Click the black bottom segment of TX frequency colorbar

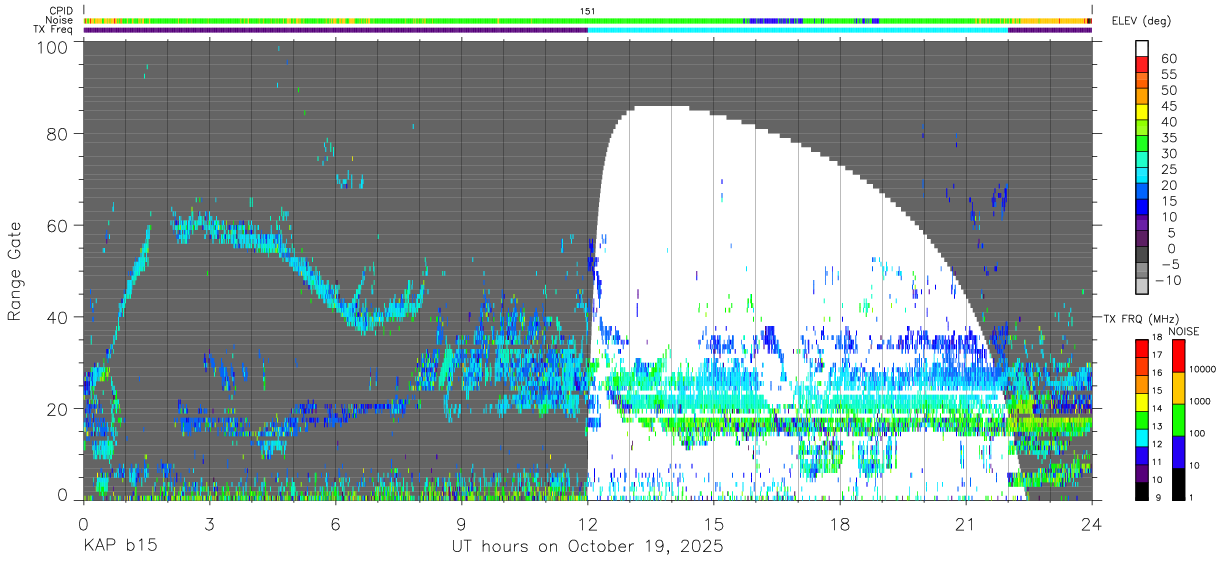pyautogui.click(x=1142, y=491)
